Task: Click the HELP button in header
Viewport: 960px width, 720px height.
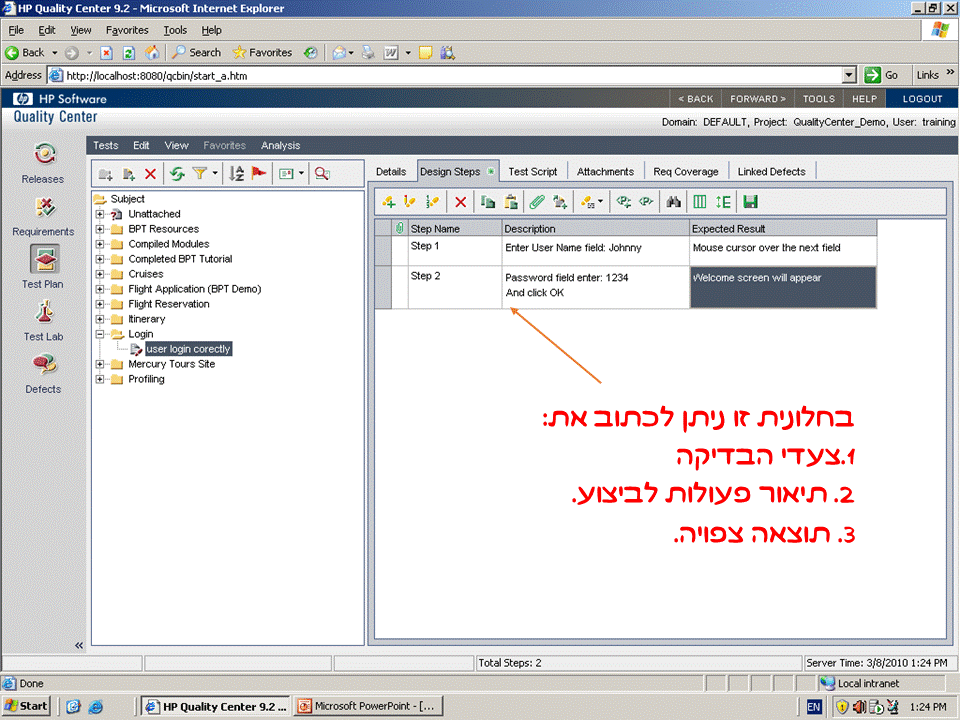Action: pos(864,99)
